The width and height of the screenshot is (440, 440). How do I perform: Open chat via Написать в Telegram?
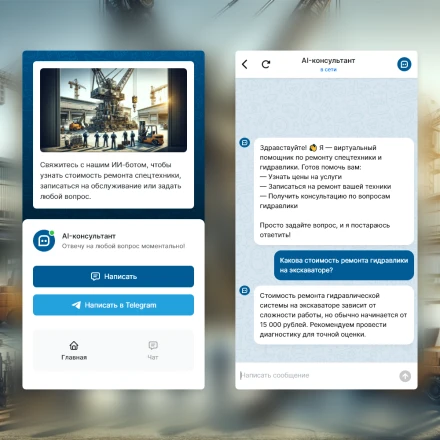pyautogui.click(x=113, y=305)
